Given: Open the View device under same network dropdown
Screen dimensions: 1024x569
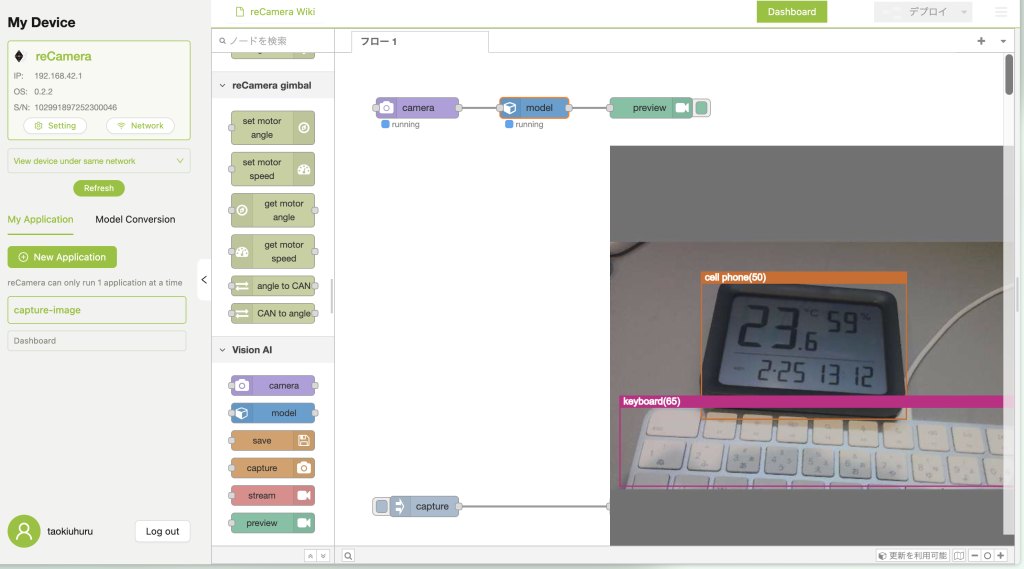Looking at the screenshot, I should pos(98,161).
